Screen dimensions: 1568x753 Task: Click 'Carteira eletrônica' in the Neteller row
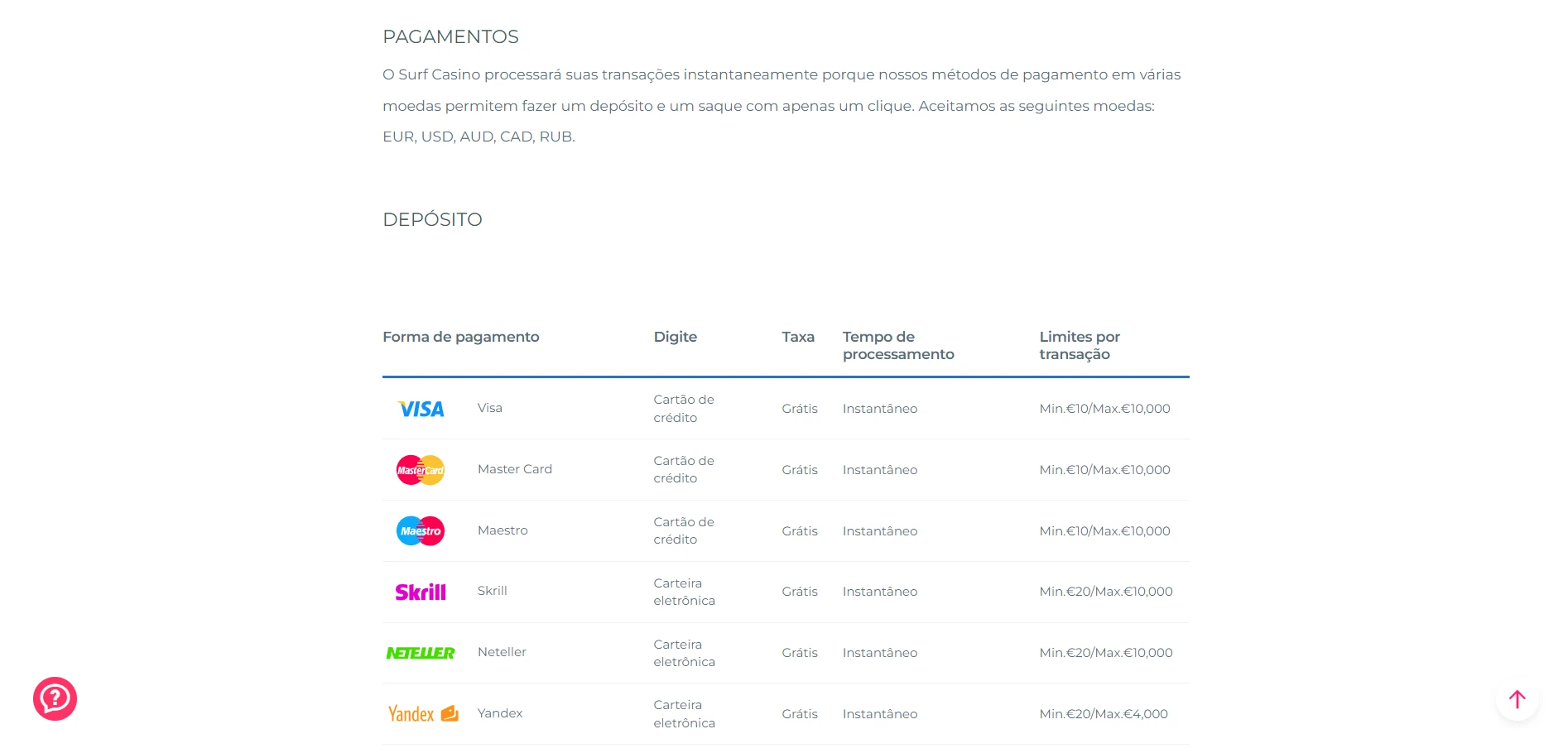685,653
